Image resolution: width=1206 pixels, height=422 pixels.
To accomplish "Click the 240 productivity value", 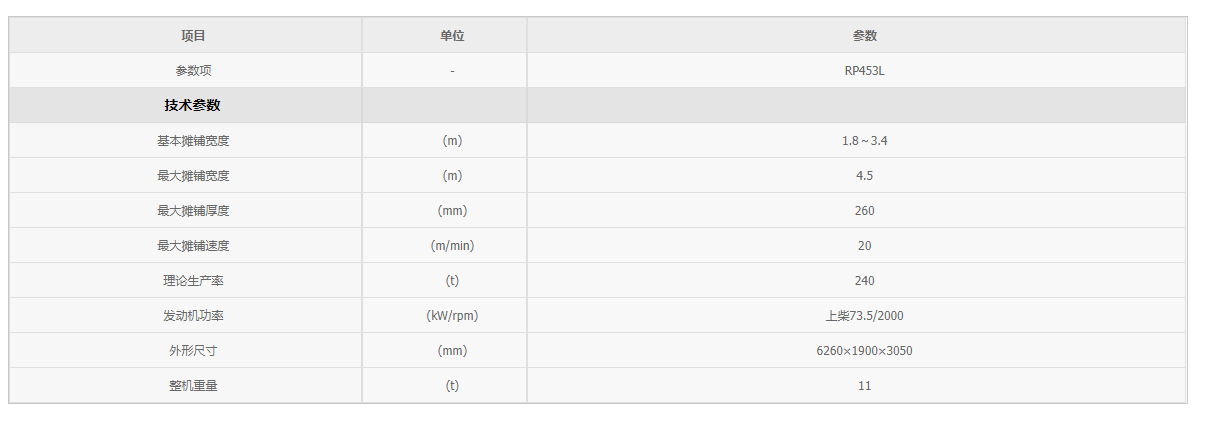I will tap(864, 281).
